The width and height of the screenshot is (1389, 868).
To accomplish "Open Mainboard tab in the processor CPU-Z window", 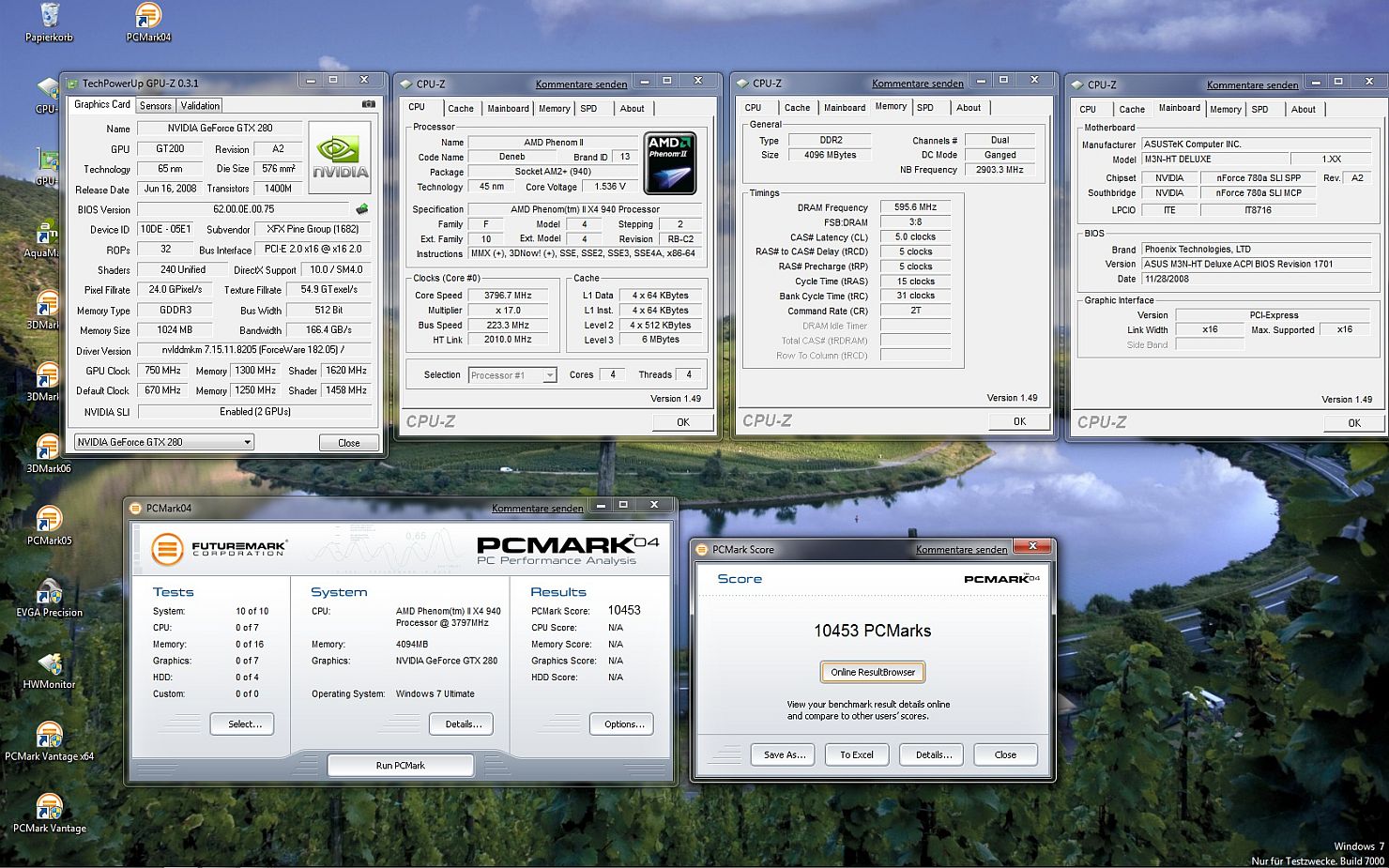I will (x=508, y=109).
